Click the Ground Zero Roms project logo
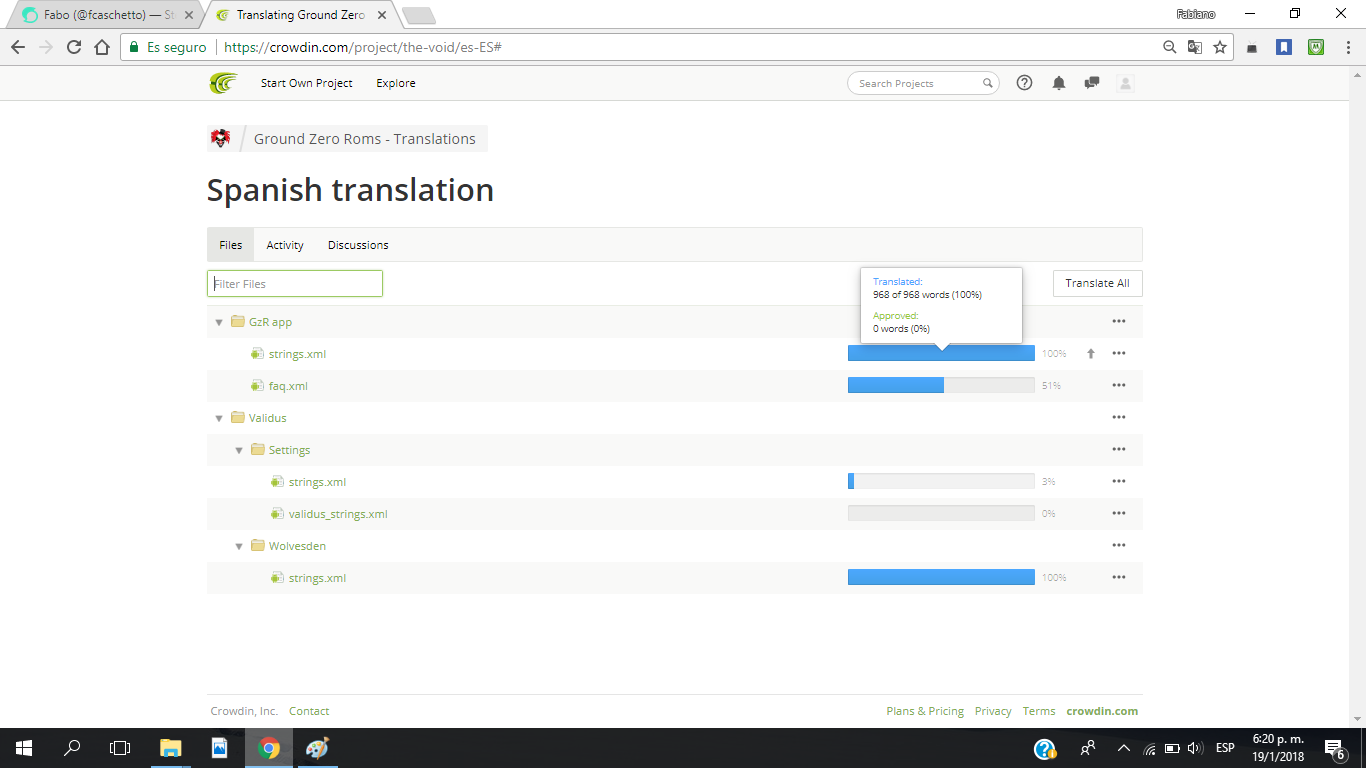Image resolution: width=1366 pixels, height=768 pixels. [220, 139]
